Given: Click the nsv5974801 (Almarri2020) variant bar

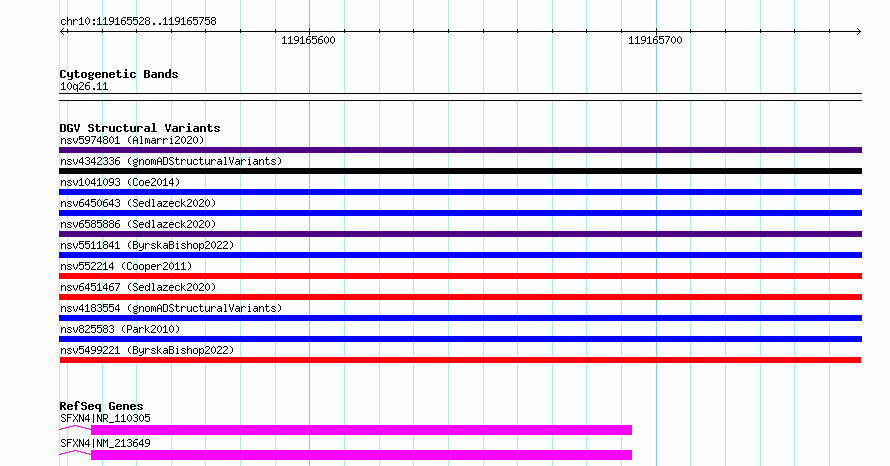Looking at the screenshot, I should (x=460, y=150).
